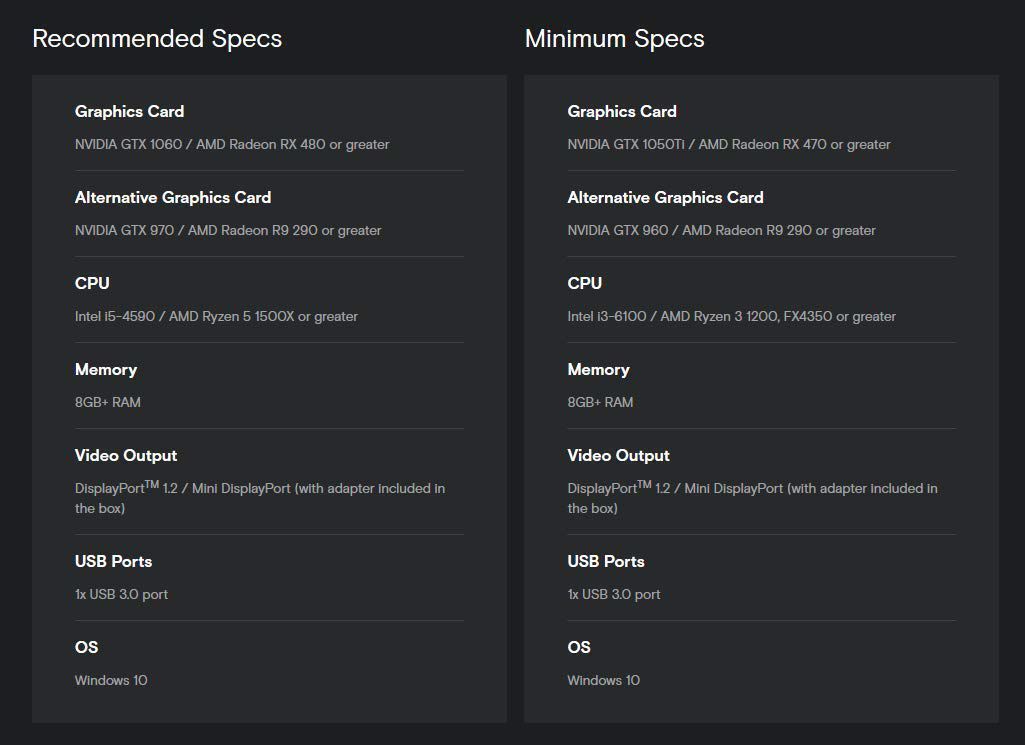
Task: Click 8GB+ RAM text in the Minimum panel
Action: pos(600,402)
